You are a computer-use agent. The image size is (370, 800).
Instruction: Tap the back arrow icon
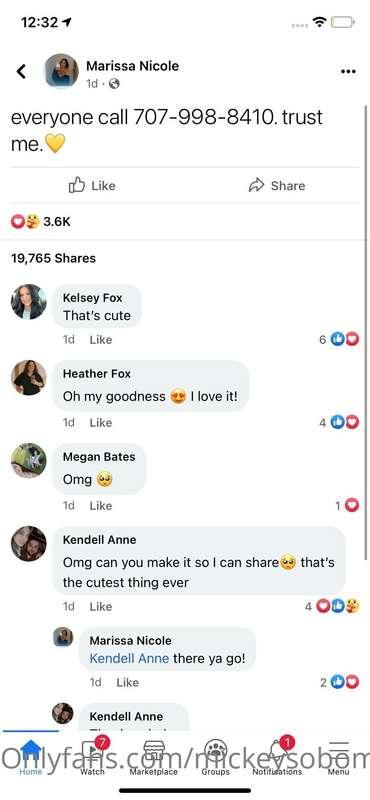tap(21, 71)
